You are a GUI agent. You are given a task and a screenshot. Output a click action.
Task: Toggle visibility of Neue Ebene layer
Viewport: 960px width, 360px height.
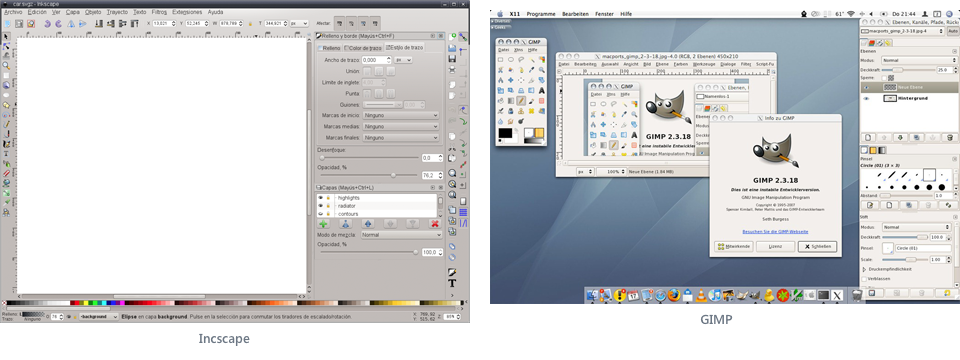[866, 87]
